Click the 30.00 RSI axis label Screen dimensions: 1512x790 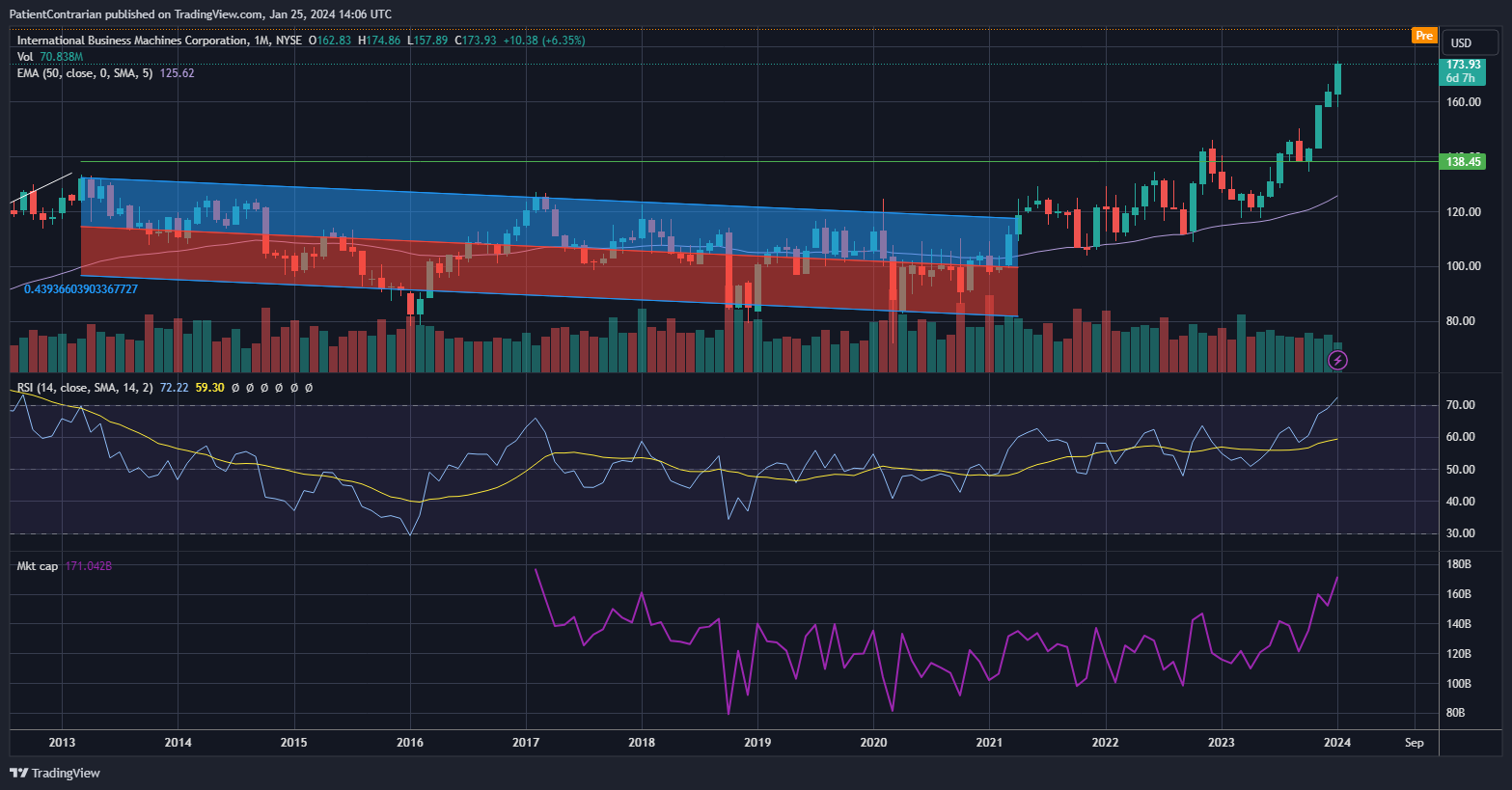[x=1461, y=533]
